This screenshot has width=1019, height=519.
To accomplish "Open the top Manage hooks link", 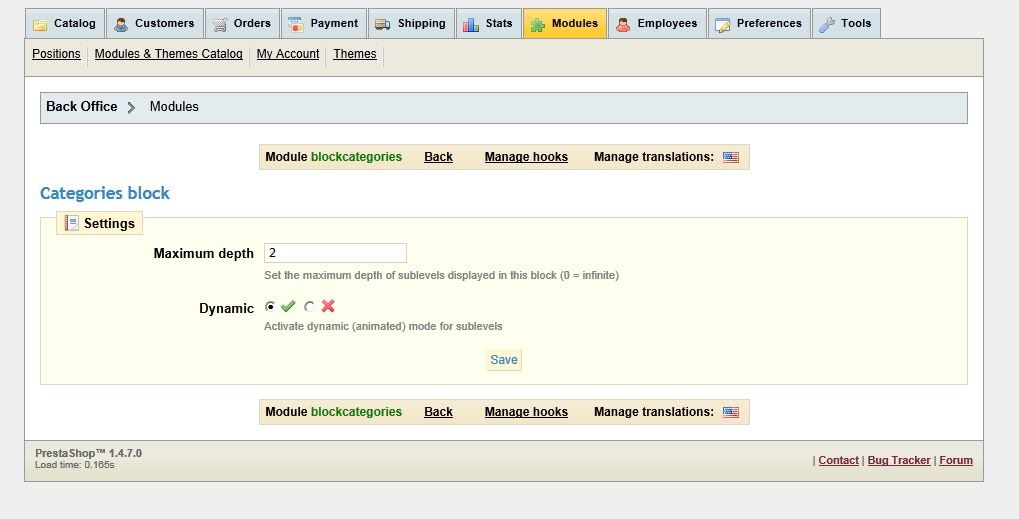I will [x=526, y=157].
